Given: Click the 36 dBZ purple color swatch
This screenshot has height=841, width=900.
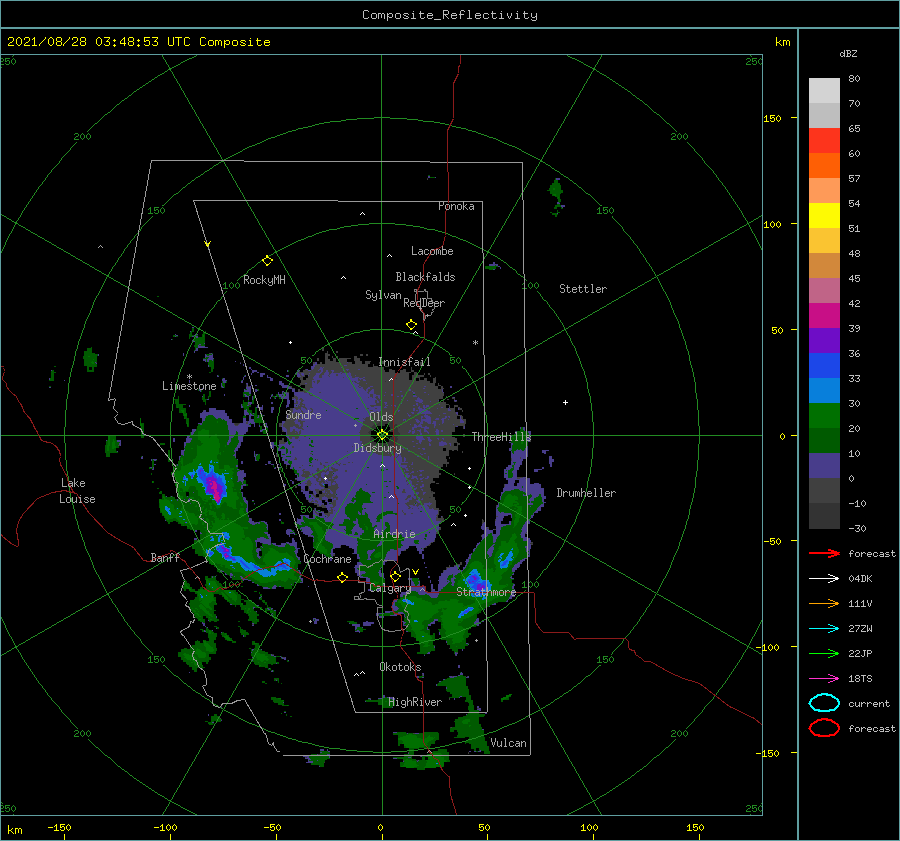Looking at the screenshot, I should point(824,340).
